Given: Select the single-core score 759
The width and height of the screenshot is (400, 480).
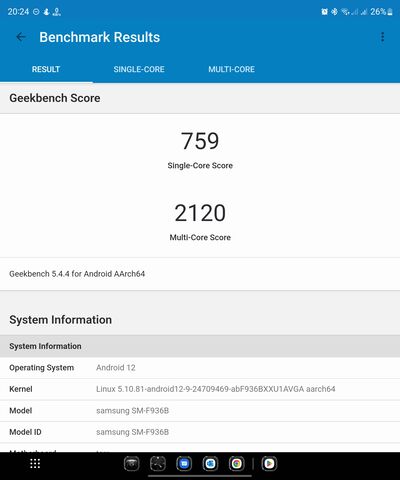Looking at the screenshot, I should pyautogui.click(x=200, y=141).
